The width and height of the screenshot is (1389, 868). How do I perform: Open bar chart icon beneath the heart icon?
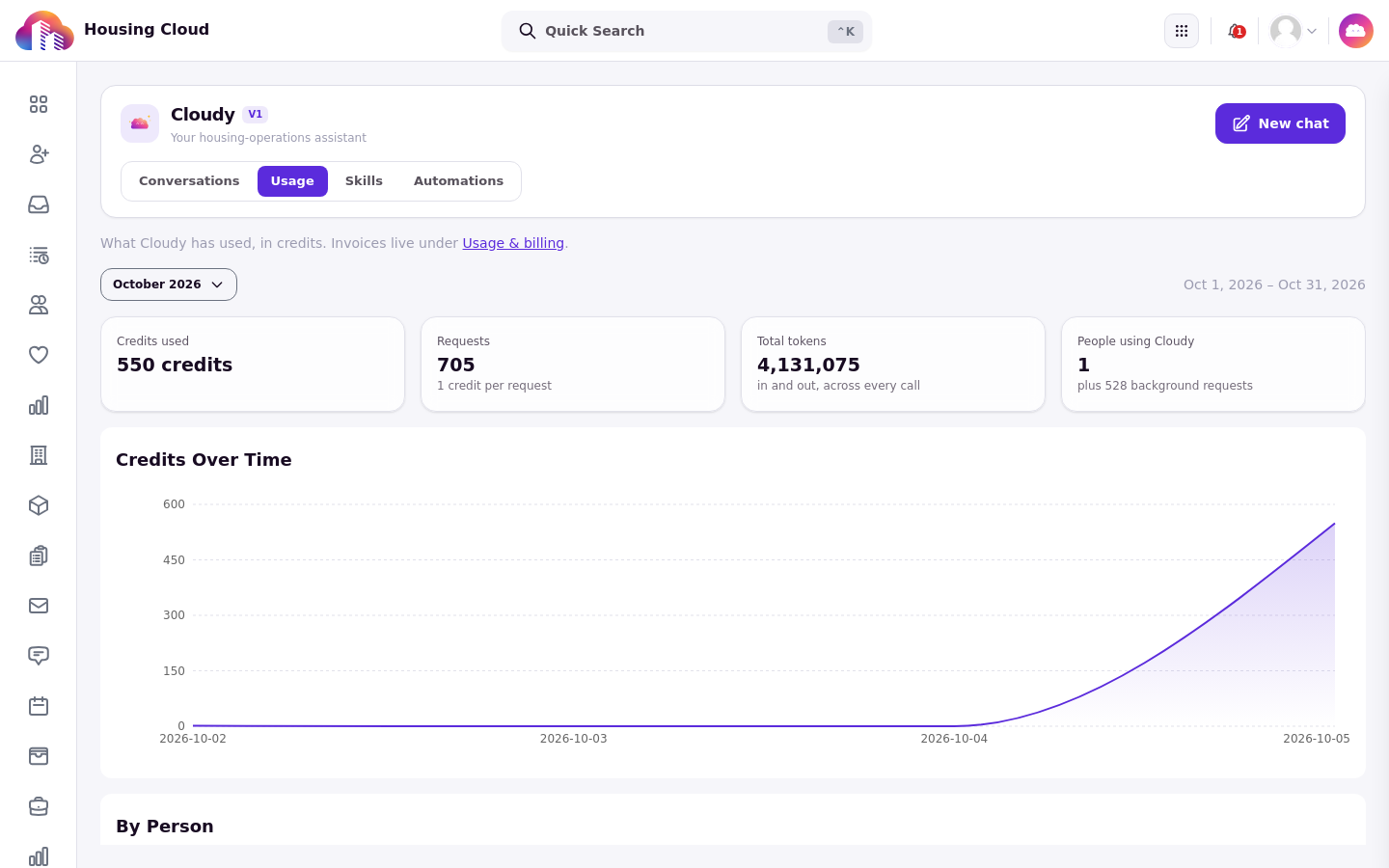point(39,405)
